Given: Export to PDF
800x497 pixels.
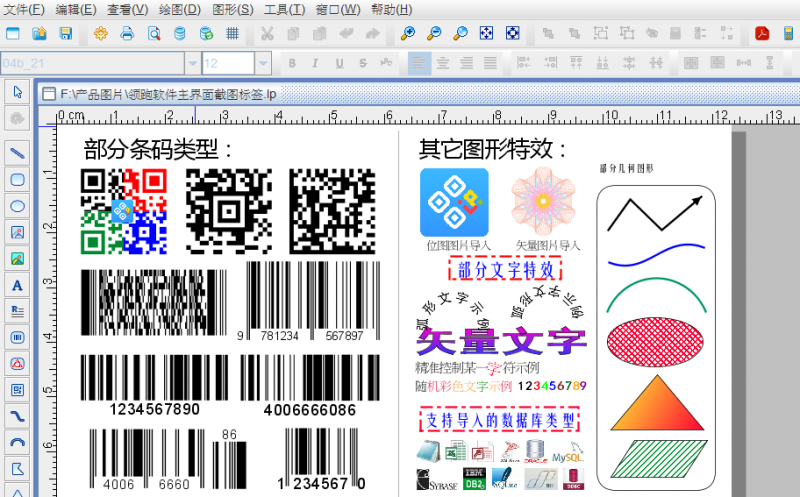Looking at the screenshot, I should coord(762,34).
